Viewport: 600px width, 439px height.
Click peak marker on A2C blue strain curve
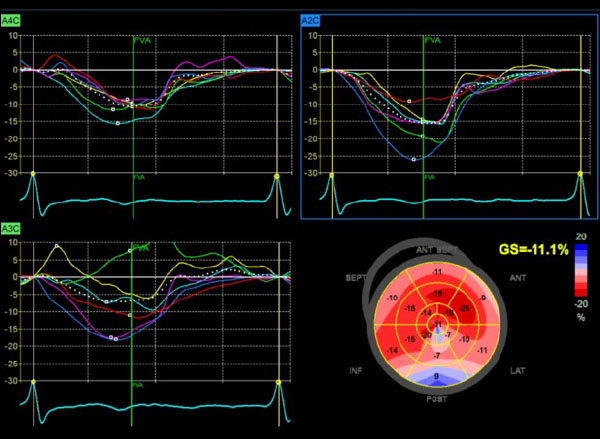point(414,159)
